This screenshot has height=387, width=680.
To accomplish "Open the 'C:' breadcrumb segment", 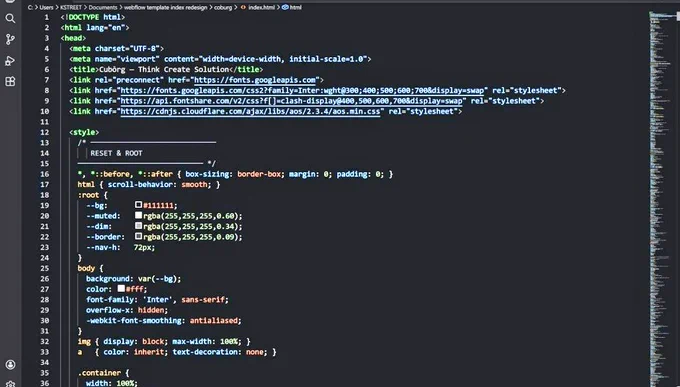I will (30, 7).
